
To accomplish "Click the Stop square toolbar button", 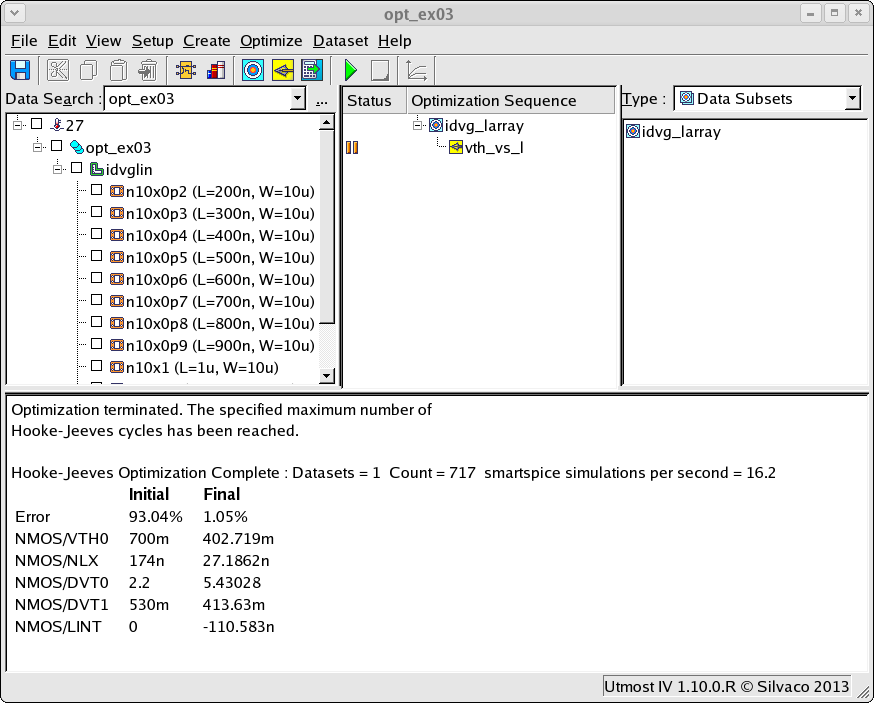I will [380, 70].
